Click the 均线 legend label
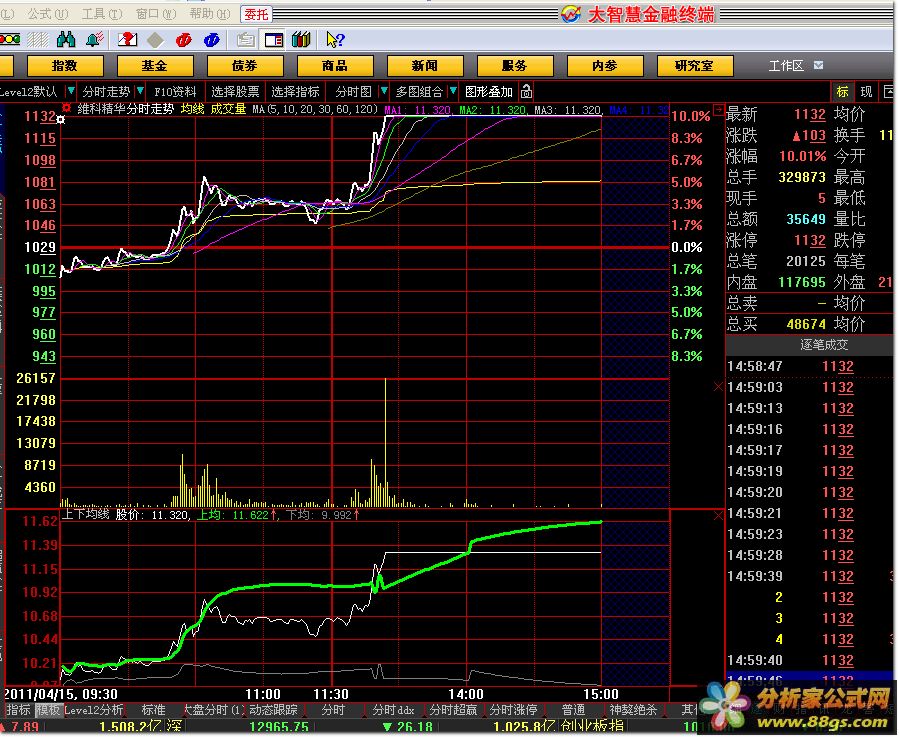Screen dimensions: 899x737 pyautogui.click(x=193, y=109)
